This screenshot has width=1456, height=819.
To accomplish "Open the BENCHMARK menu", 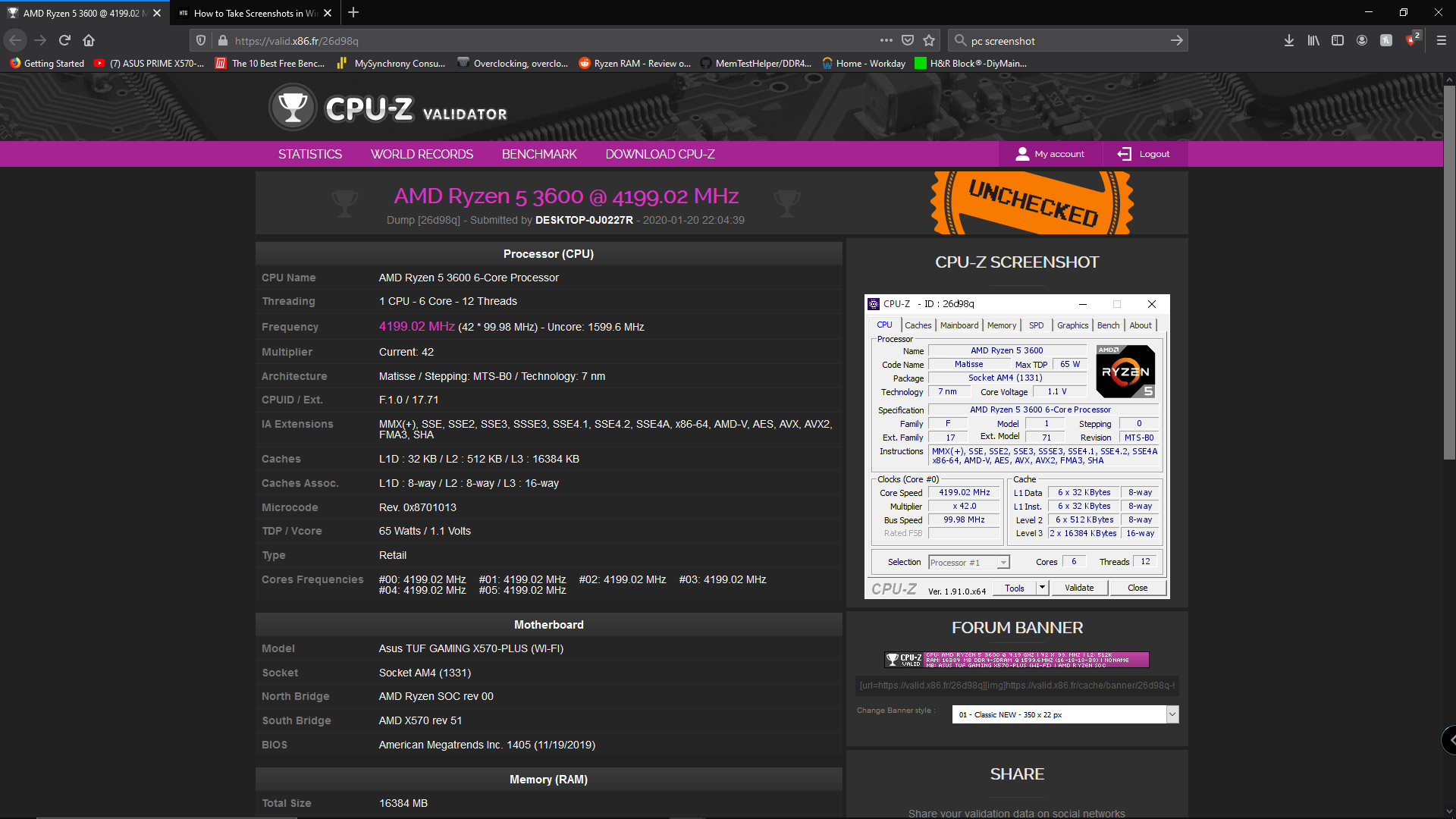I will click(539, 154).
